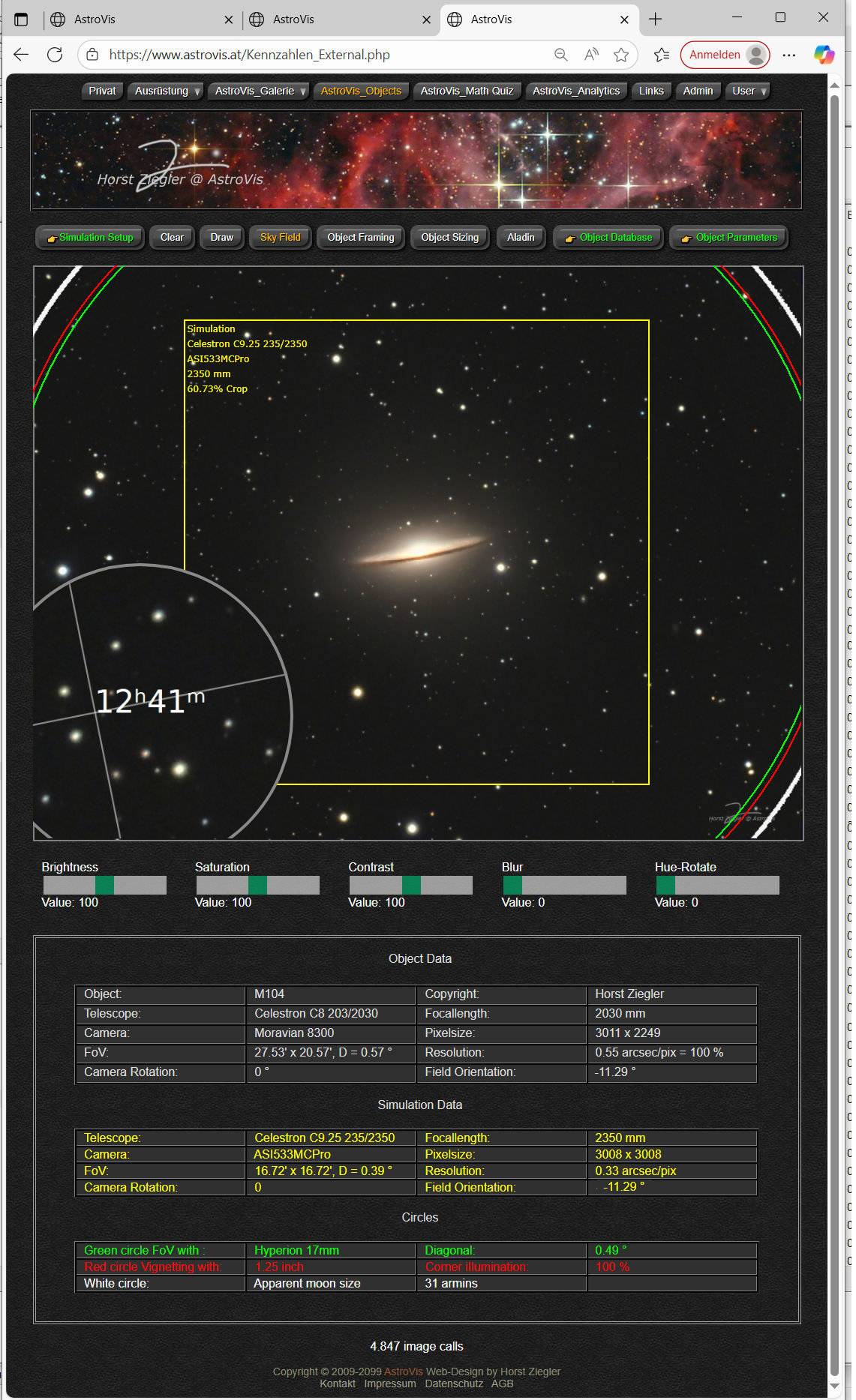The height and width of the screenshot is (1400, 856).
Task: Open the AstroVis_Analytics menu item
Action: tap(575, 91)
